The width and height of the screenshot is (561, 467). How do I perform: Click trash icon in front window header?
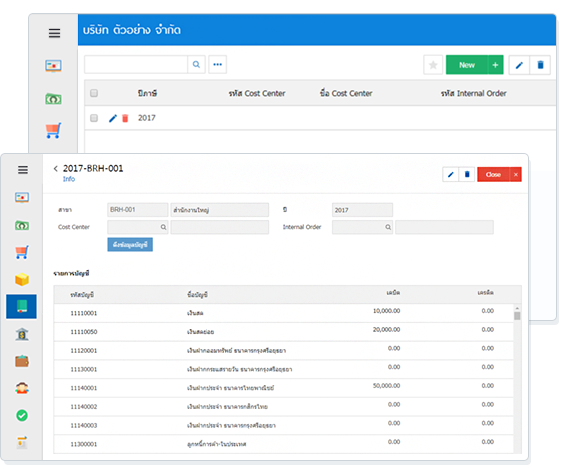467,175
